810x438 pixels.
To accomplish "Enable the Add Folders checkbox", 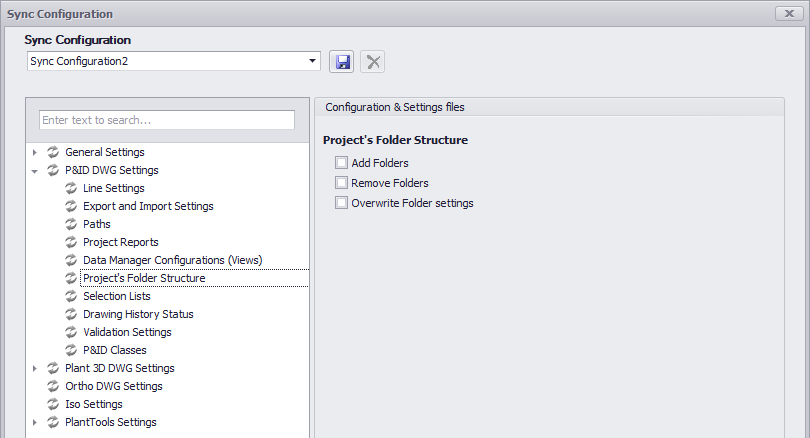I will [341, 163].
